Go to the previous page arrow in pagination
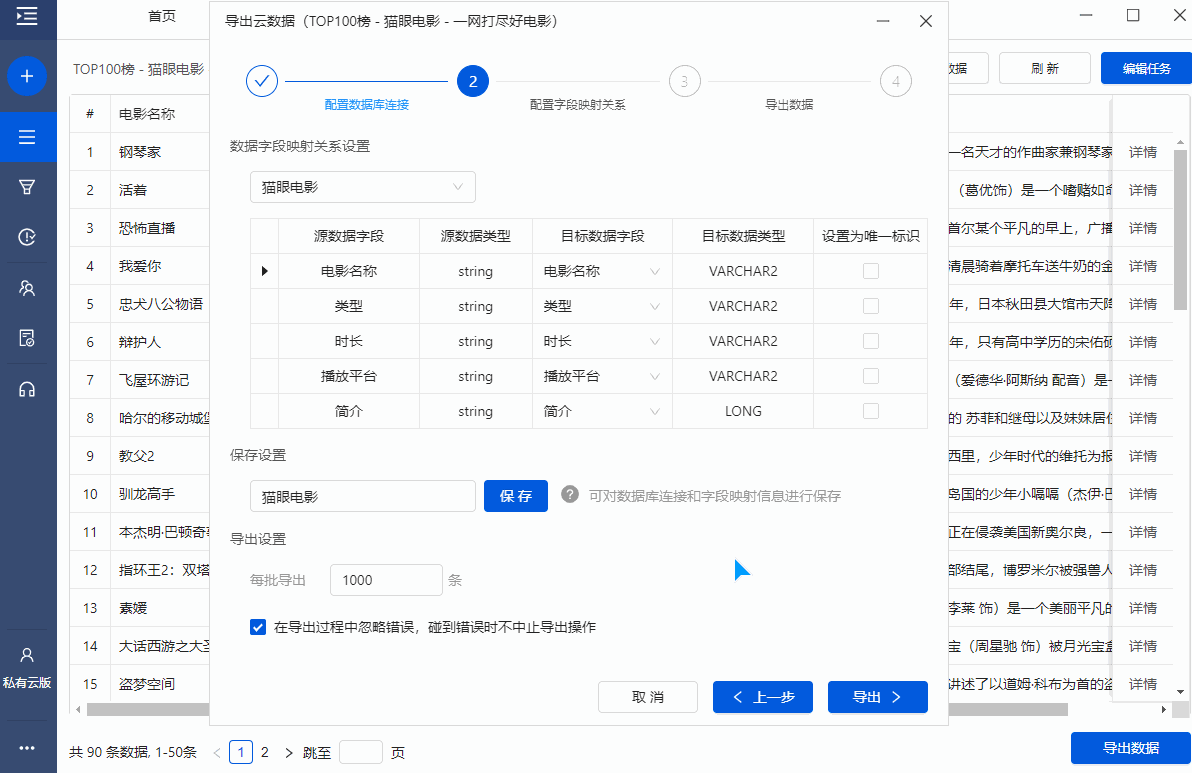The width and height of the screenshot is (1192, 773). click(217, 752)
